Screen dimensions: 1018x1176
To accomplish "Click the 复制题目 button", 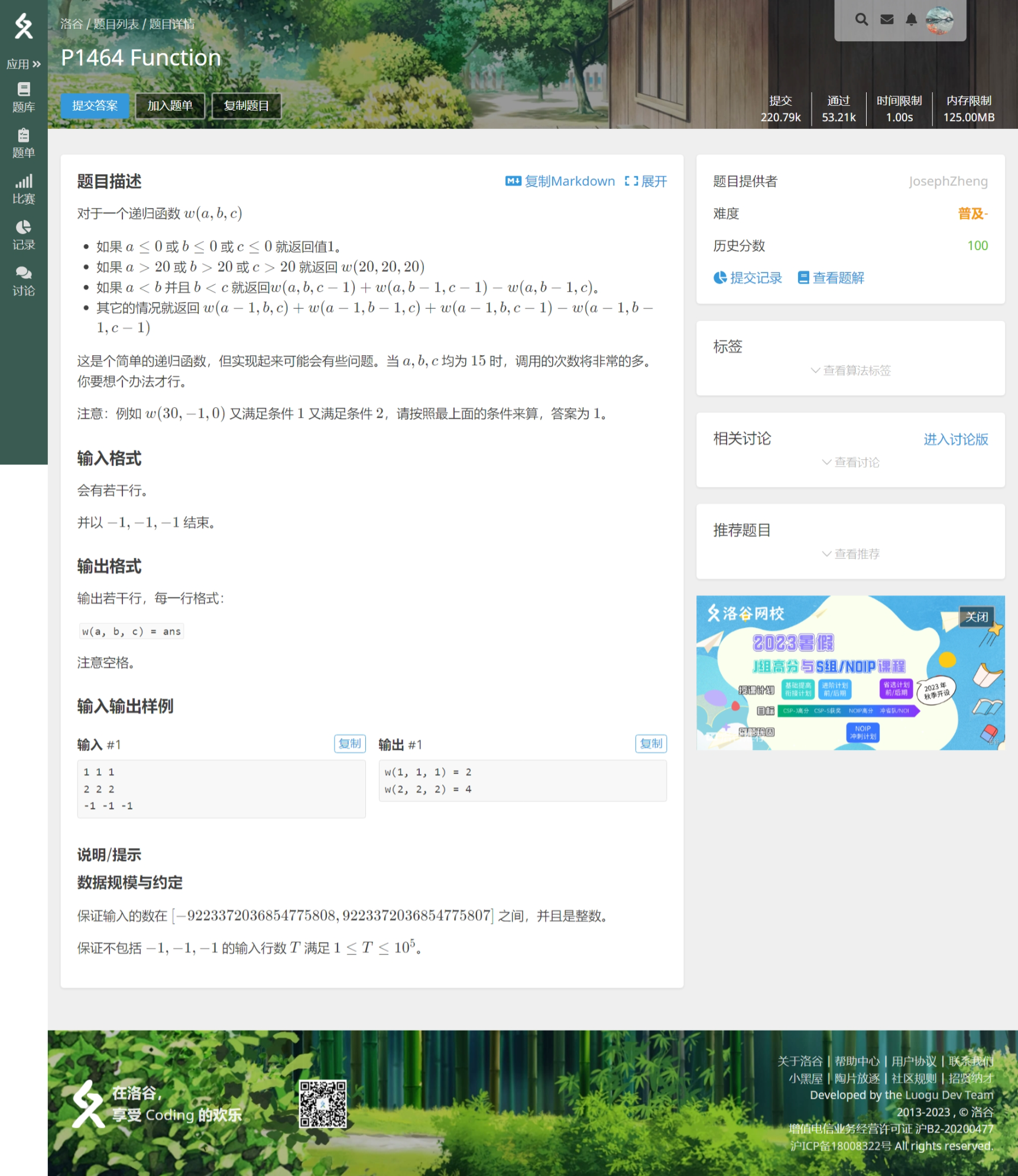I will [246, 106].
